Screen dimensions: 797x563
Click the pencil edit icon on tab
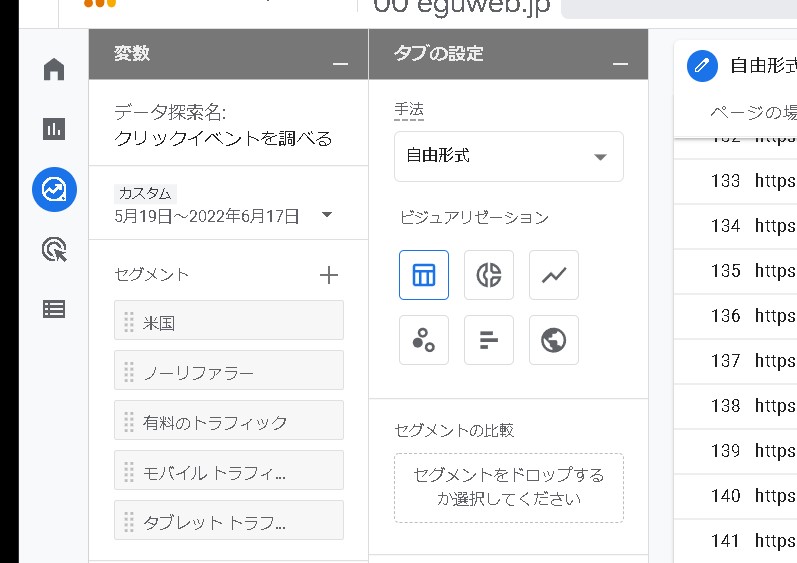703,66
